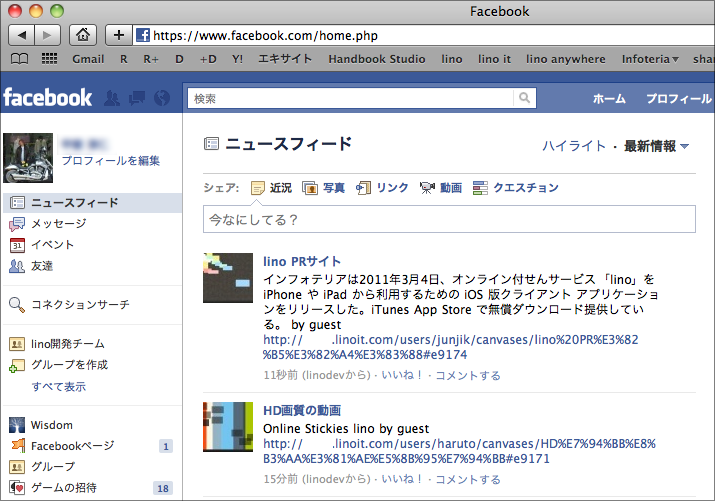Open linoit.com junjik canvas URL
Image resolution: width=715 pixels, height=501 pixels.
click(451, 347)
